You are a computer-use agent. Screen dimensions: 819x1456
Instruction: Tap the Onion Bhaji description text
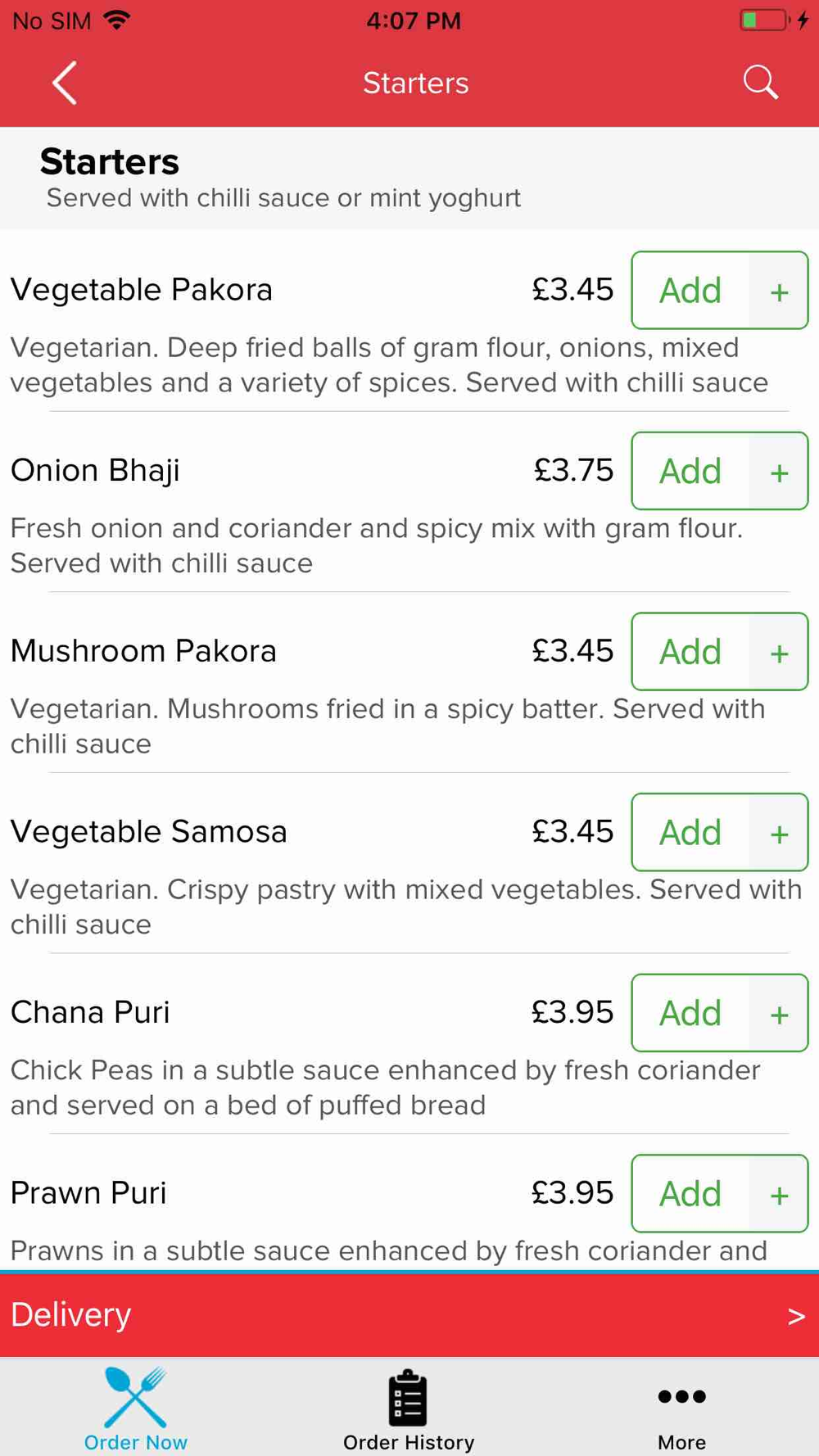point(377,545)
